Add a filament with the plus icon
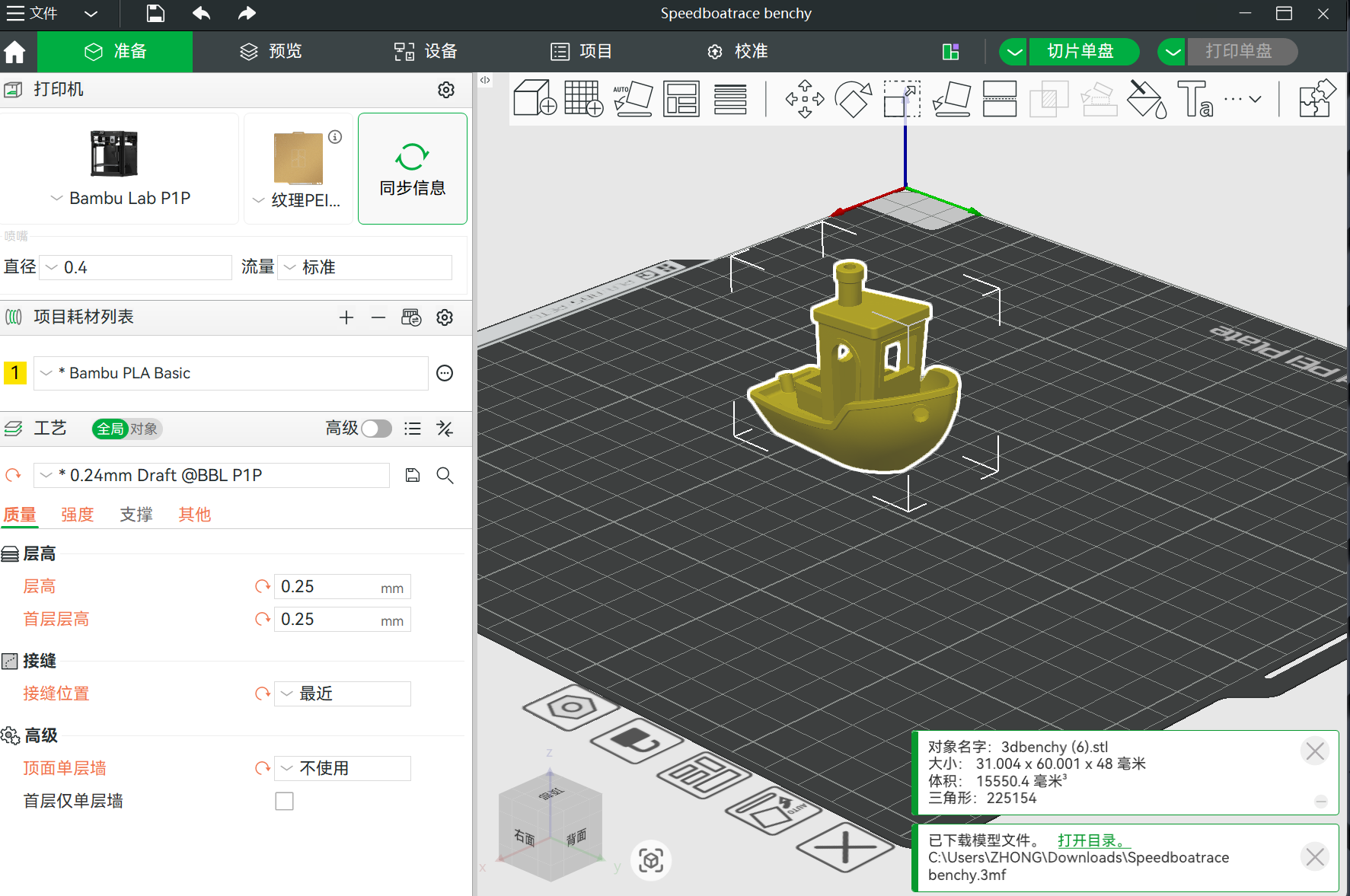Screen dimensions: 1350x896 pyautogui.click(x=346, y=317)
